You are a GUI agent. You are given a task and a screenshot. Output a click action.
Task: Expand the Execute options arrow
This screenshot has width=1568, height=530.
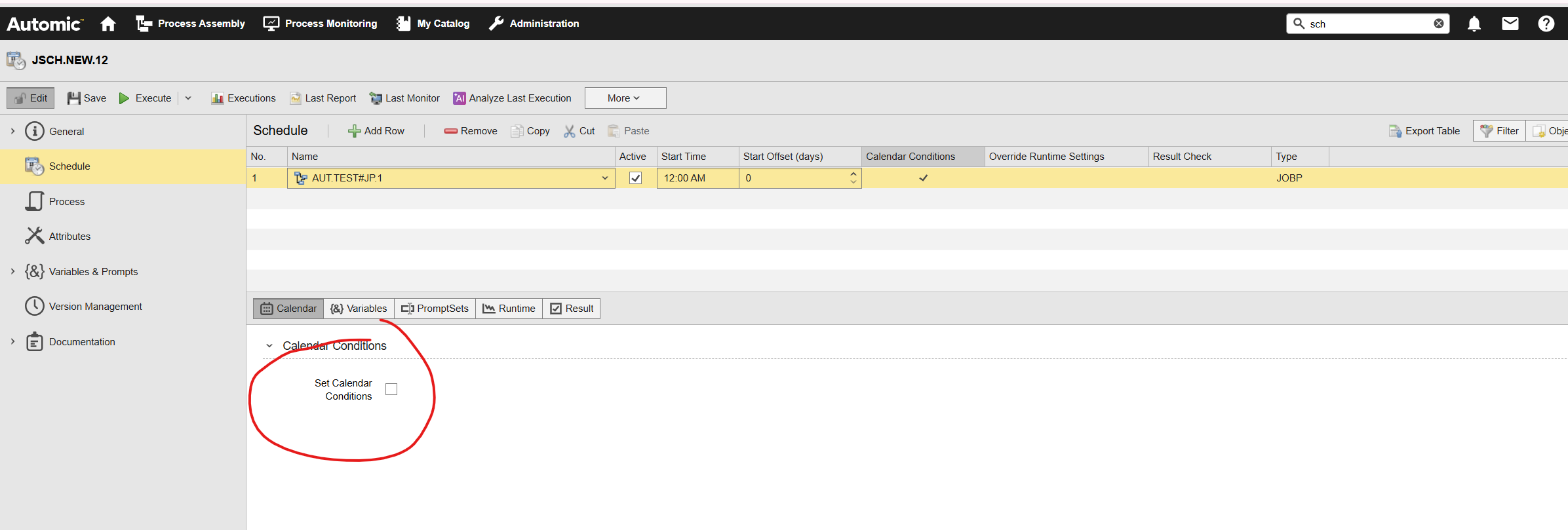(x=188, y=98)
